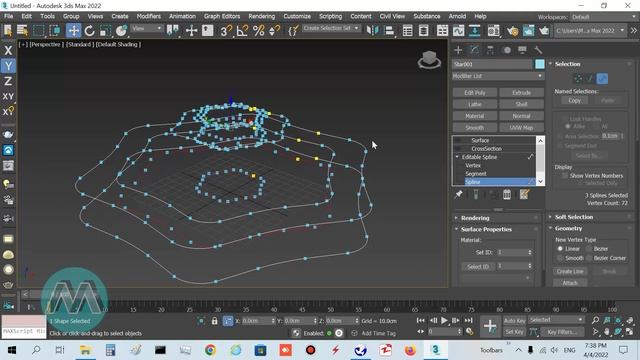This screenshot has width=640, height=360.
Task: Play the animation
Action: click(x=444, y=321)
